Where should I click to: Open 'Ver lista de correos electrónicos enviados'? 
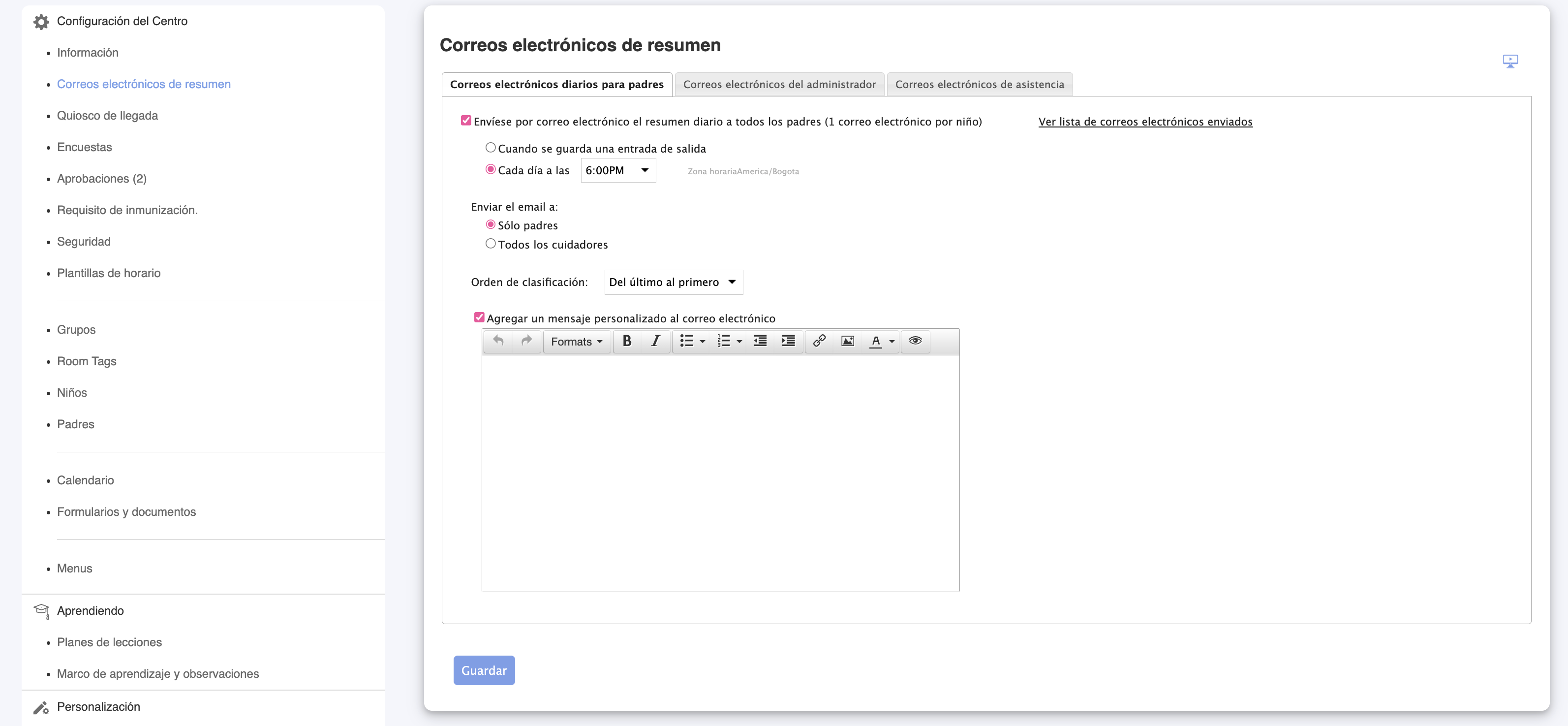(x=1145, y=122)
